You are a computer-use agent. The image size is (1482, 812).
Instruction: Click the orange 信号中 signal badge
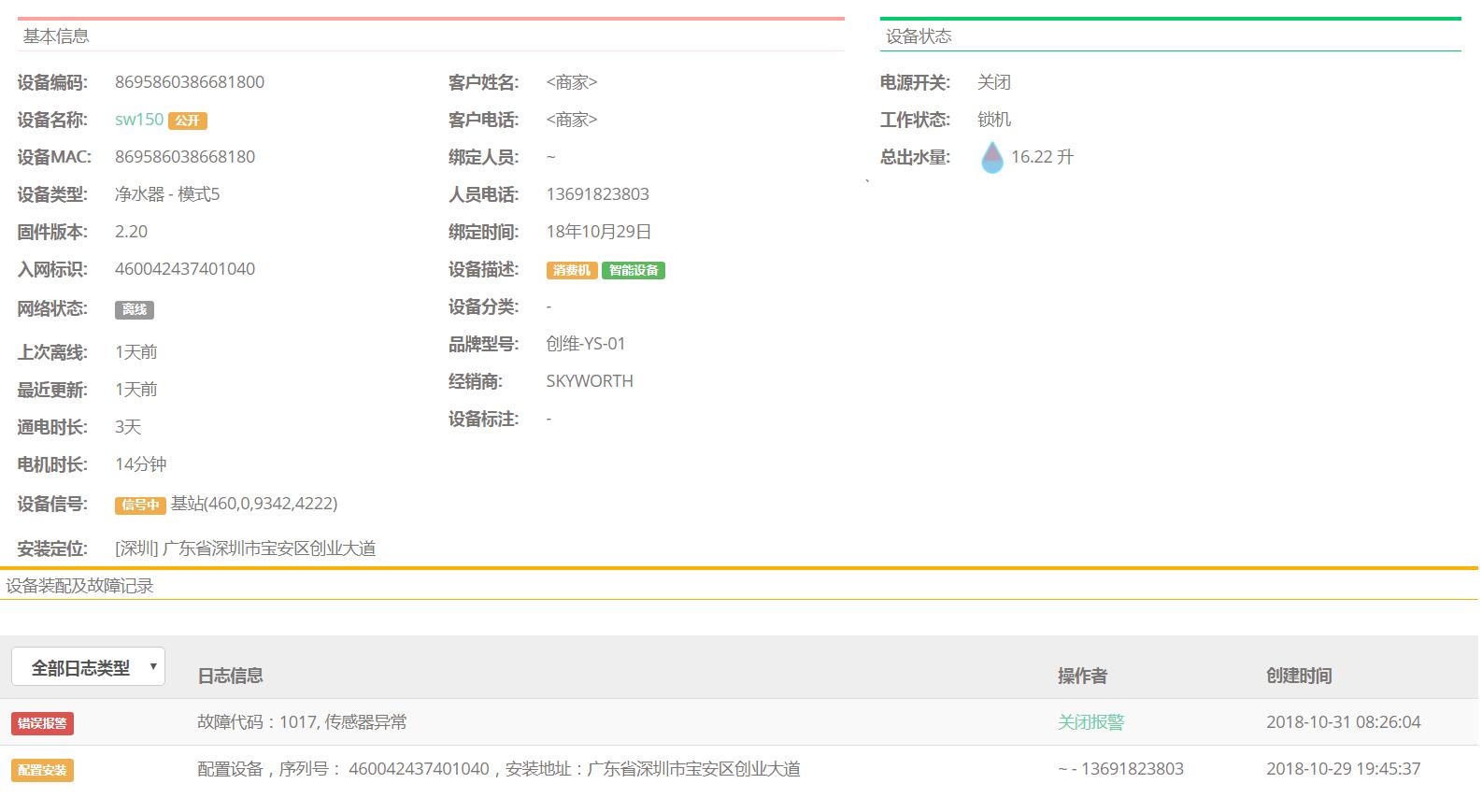coord(139,505)
